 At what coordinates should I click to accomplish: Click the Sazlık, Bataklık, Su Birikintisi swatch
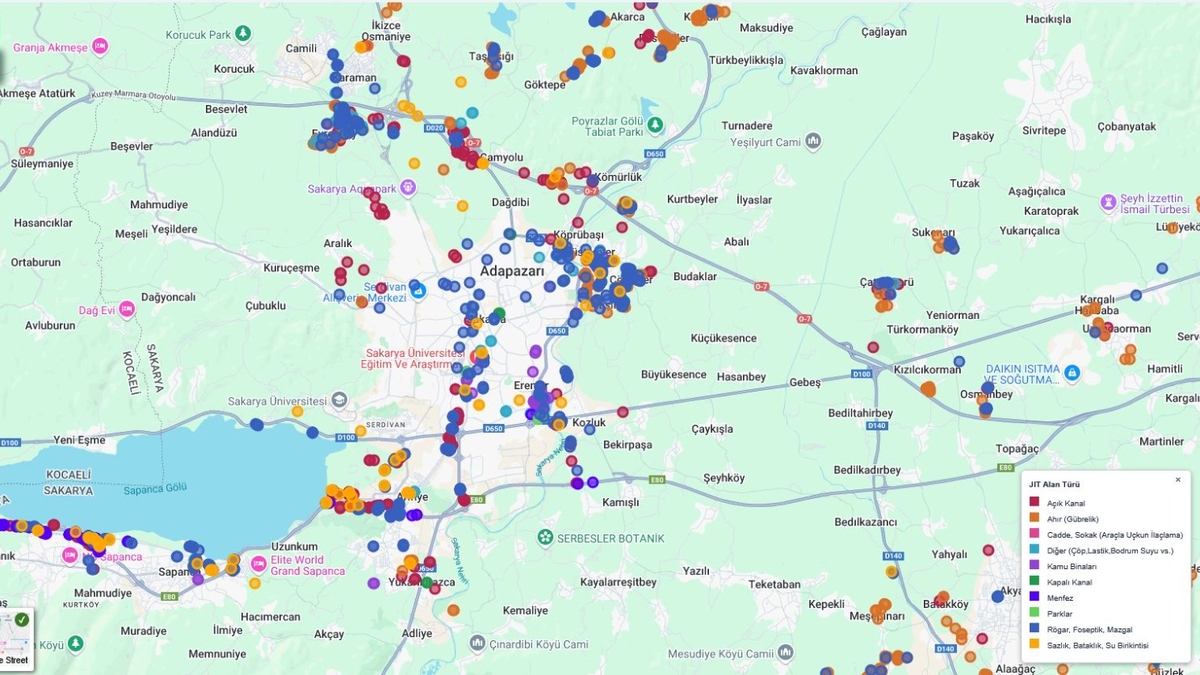(1034, 645)
